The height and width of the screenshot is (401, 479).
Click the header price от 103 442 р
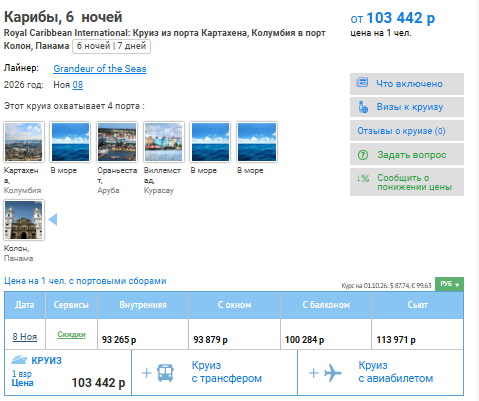click(393, 18)
